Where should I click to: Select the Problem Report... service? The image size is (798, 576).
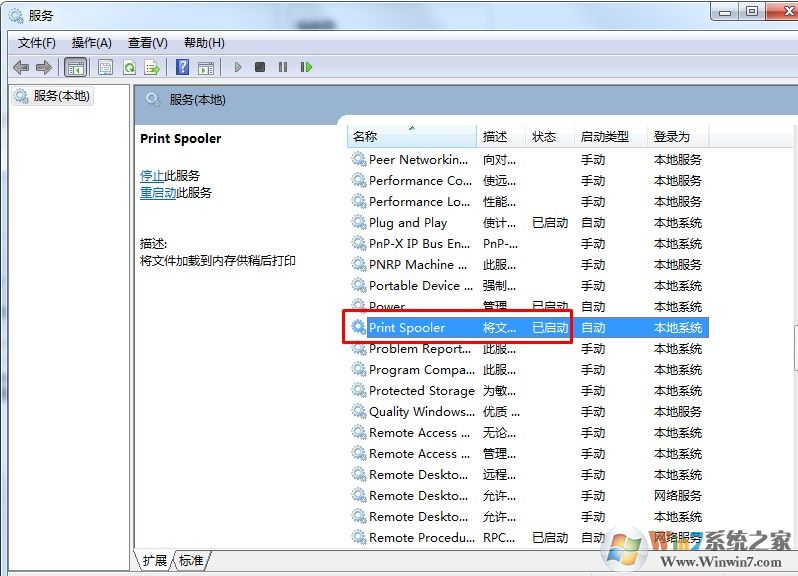click(x=528, y=349)
